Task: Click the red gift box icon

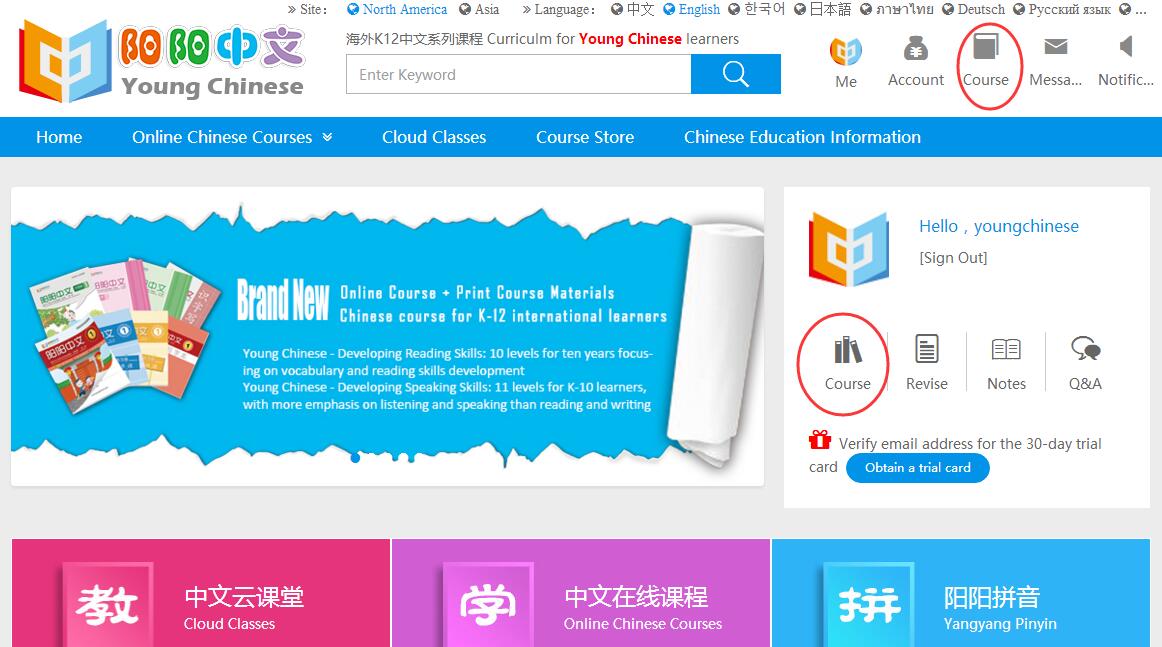Action: click(x=820, y=439)
